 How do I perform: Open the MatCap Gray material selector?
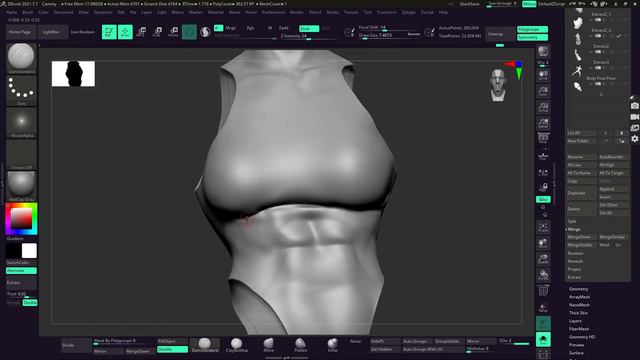21,186
